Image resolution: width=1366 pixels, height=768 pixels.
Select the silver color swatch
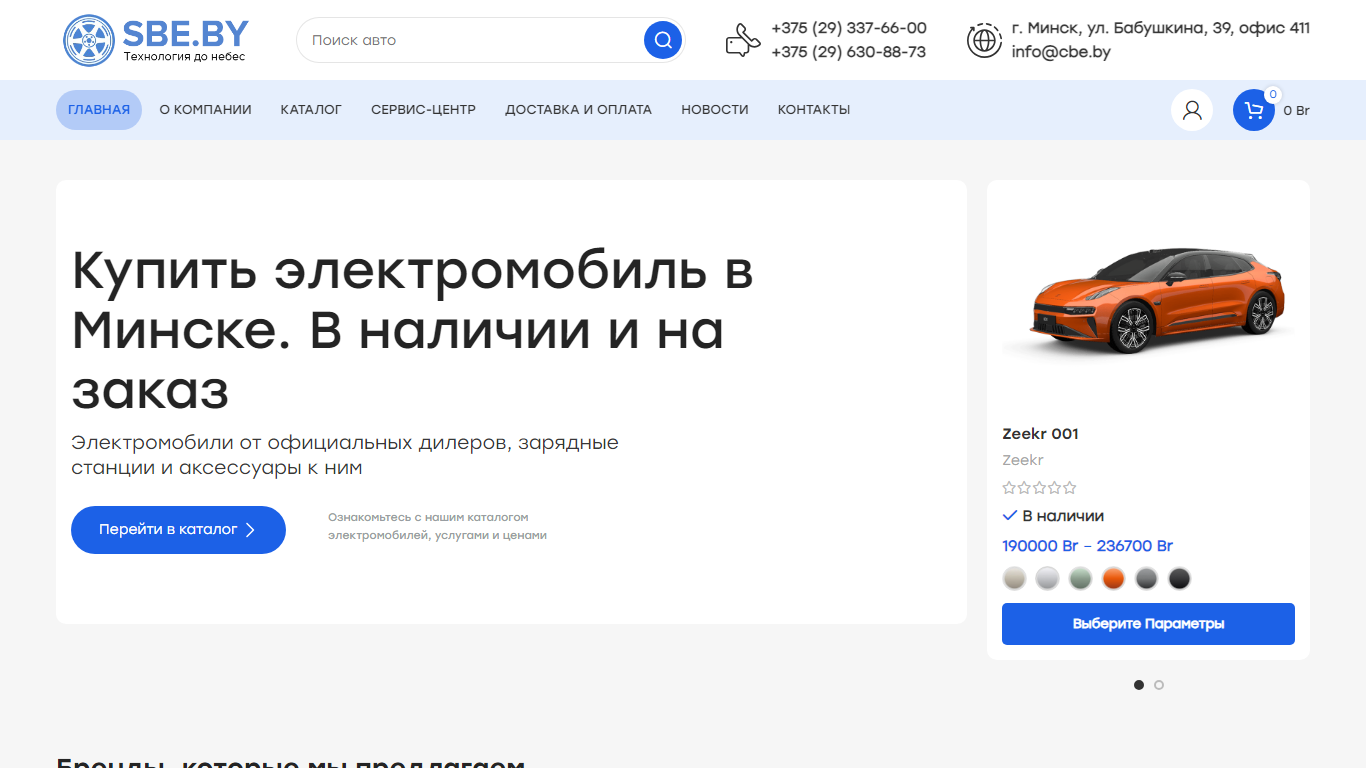(x=1047, y=578)
